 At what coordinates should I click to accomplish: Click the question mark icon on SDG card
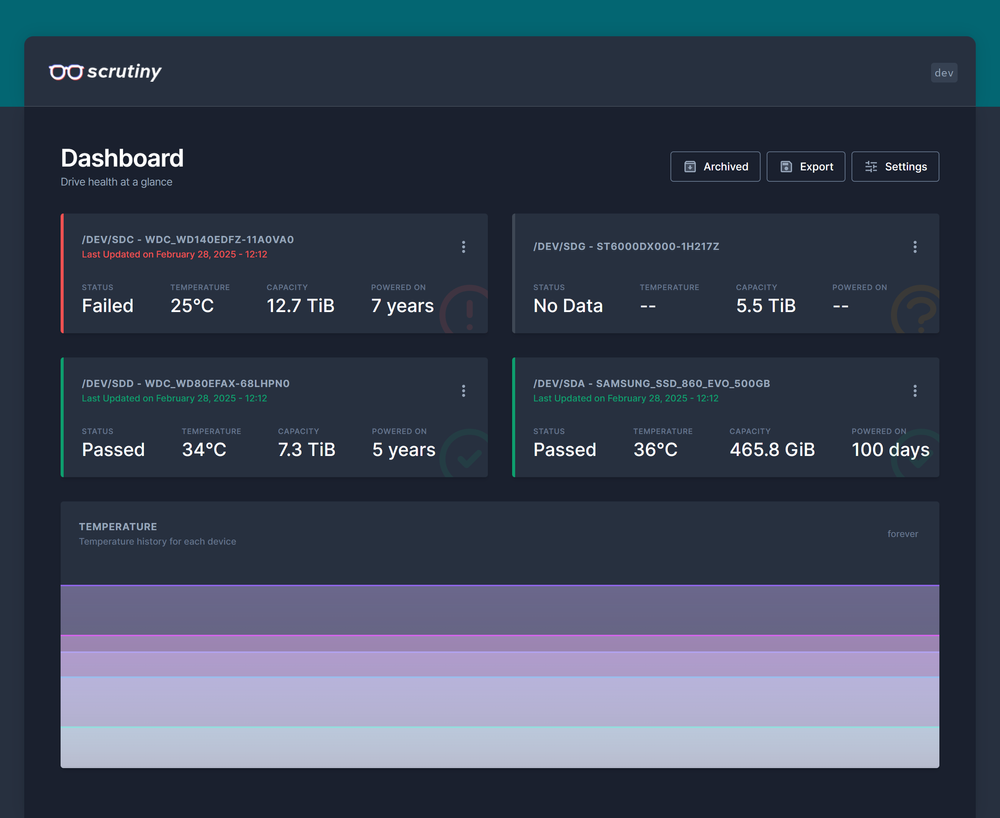click(916, 312)
